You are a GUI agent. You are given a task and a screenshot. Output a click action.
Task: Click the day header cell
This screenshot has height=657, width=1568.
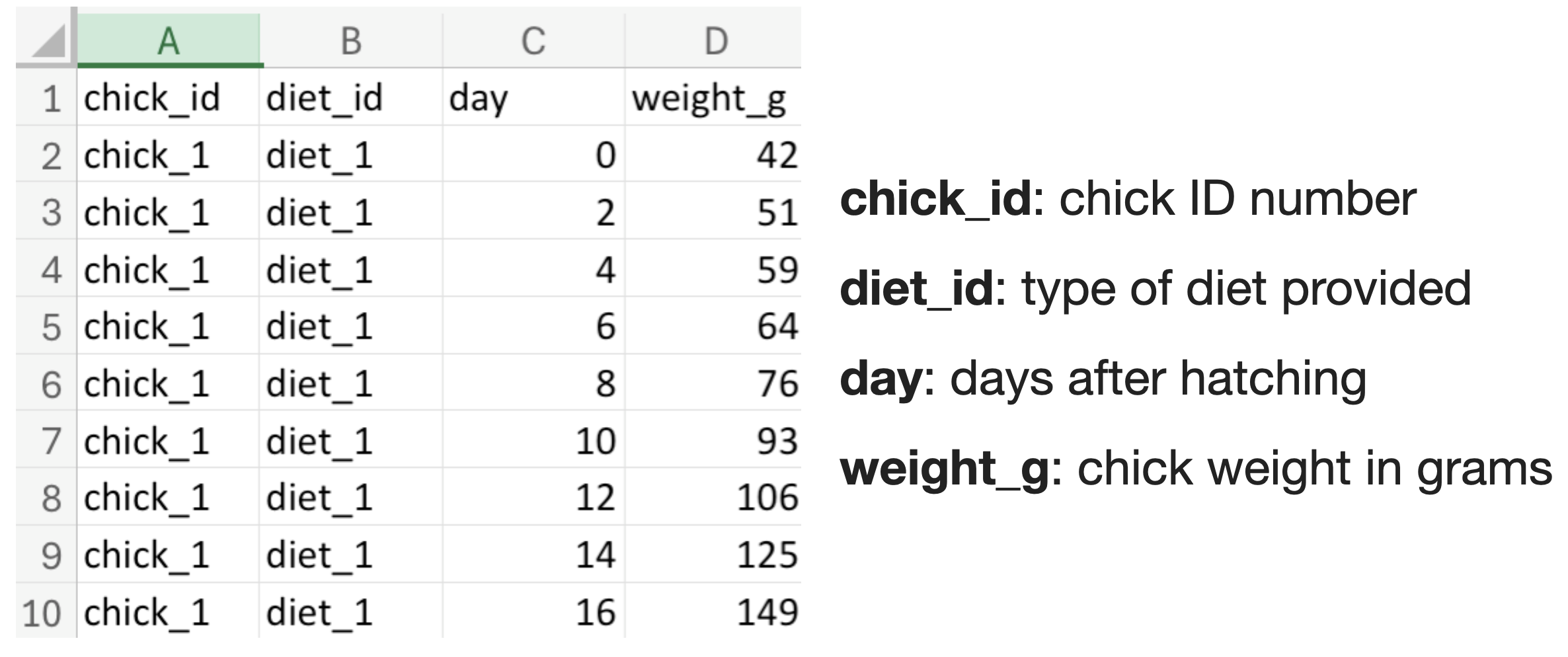click(533, 98)
